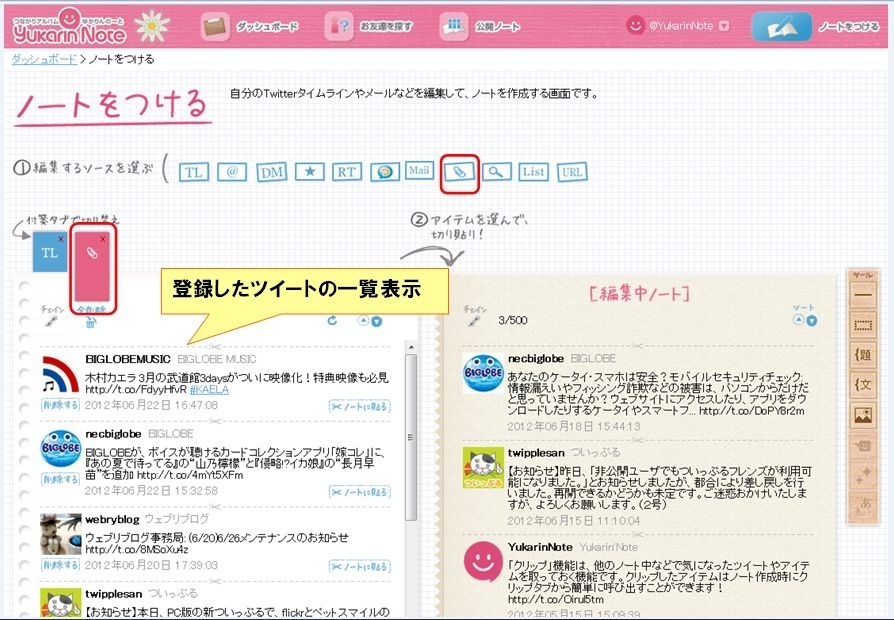Image resolution: width=894 pixels, height=620 pixels.
Task: Click 削除する on the necbiglobe clip tweet
Action: click(60, 479)
